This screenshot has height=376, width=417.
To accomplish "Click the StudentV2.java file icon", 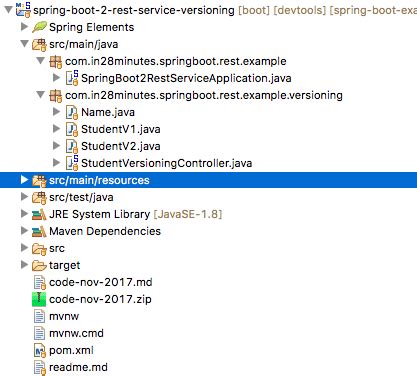I will pos(72,146).
